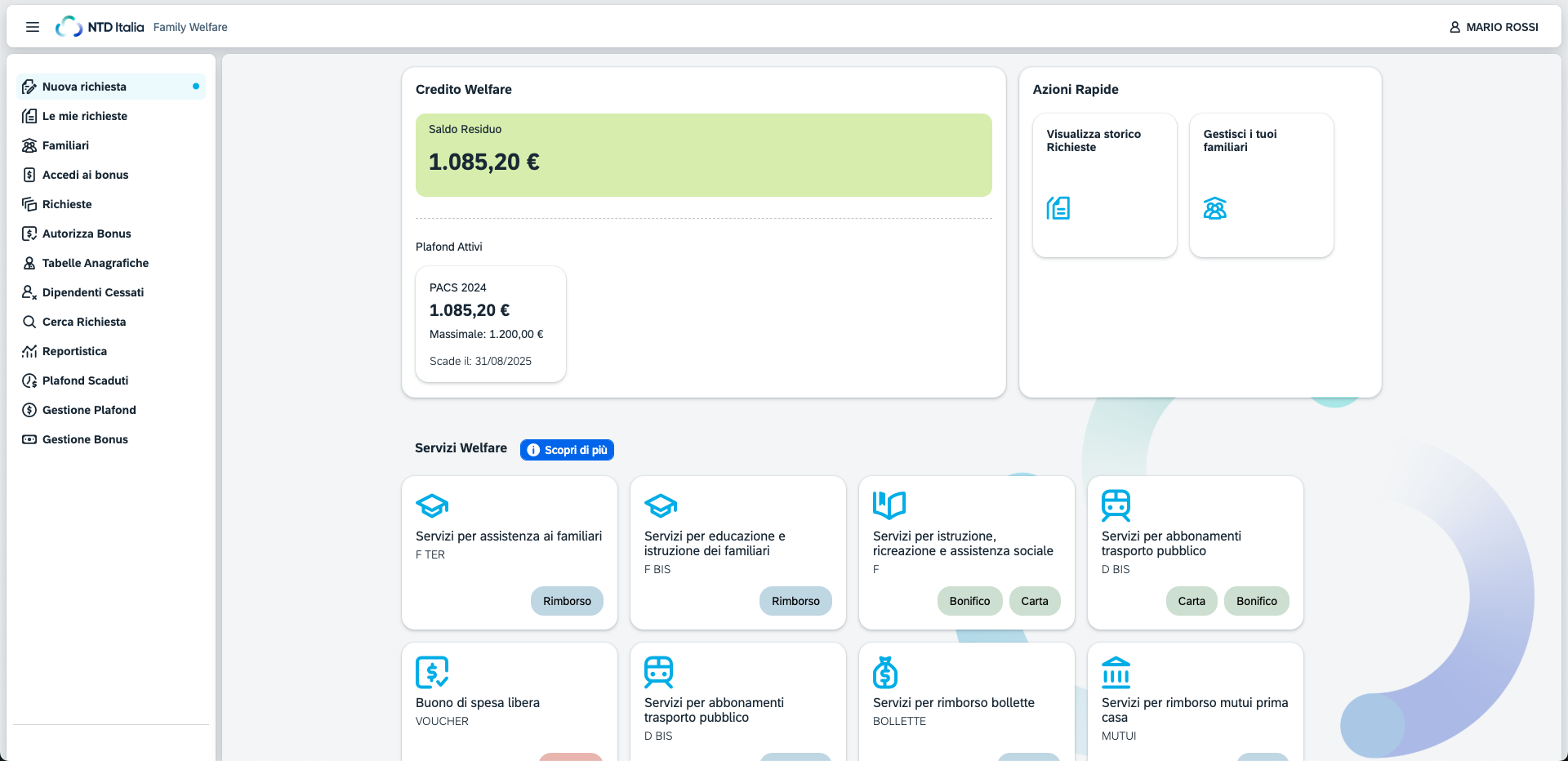
Task: Click train icon on top-row D BIS card
Action: [x=1116, y=505]
